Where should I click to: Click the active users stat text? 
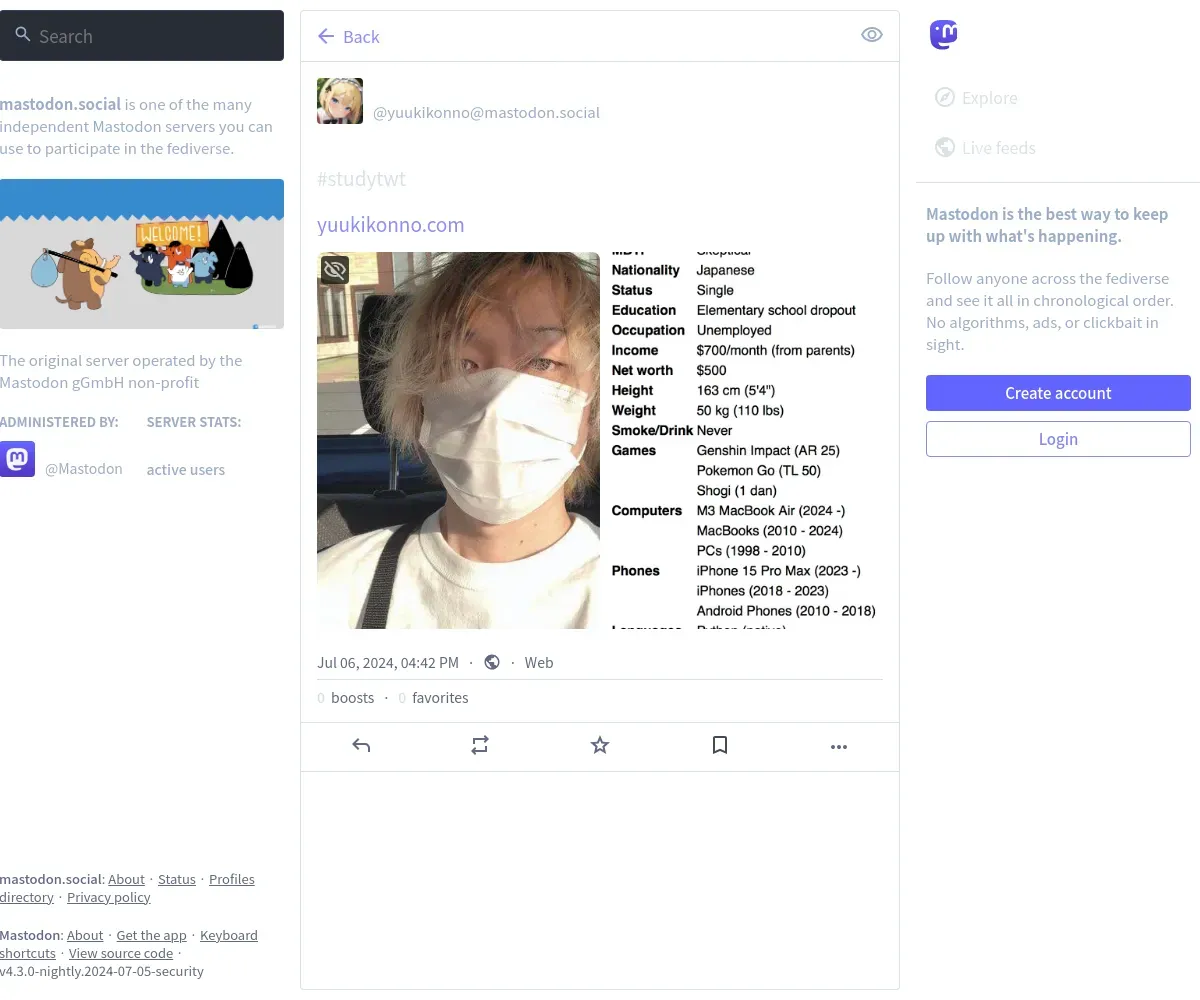[x=186, y=470]
